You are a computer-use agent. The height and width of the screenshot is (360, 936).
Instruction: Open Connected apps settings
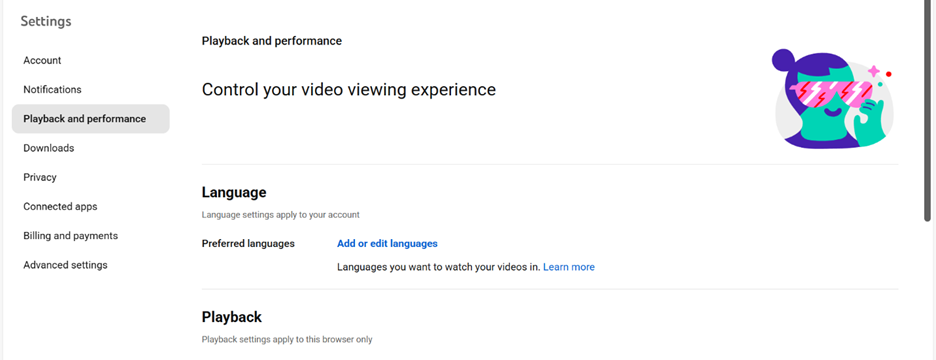(60, 207)
